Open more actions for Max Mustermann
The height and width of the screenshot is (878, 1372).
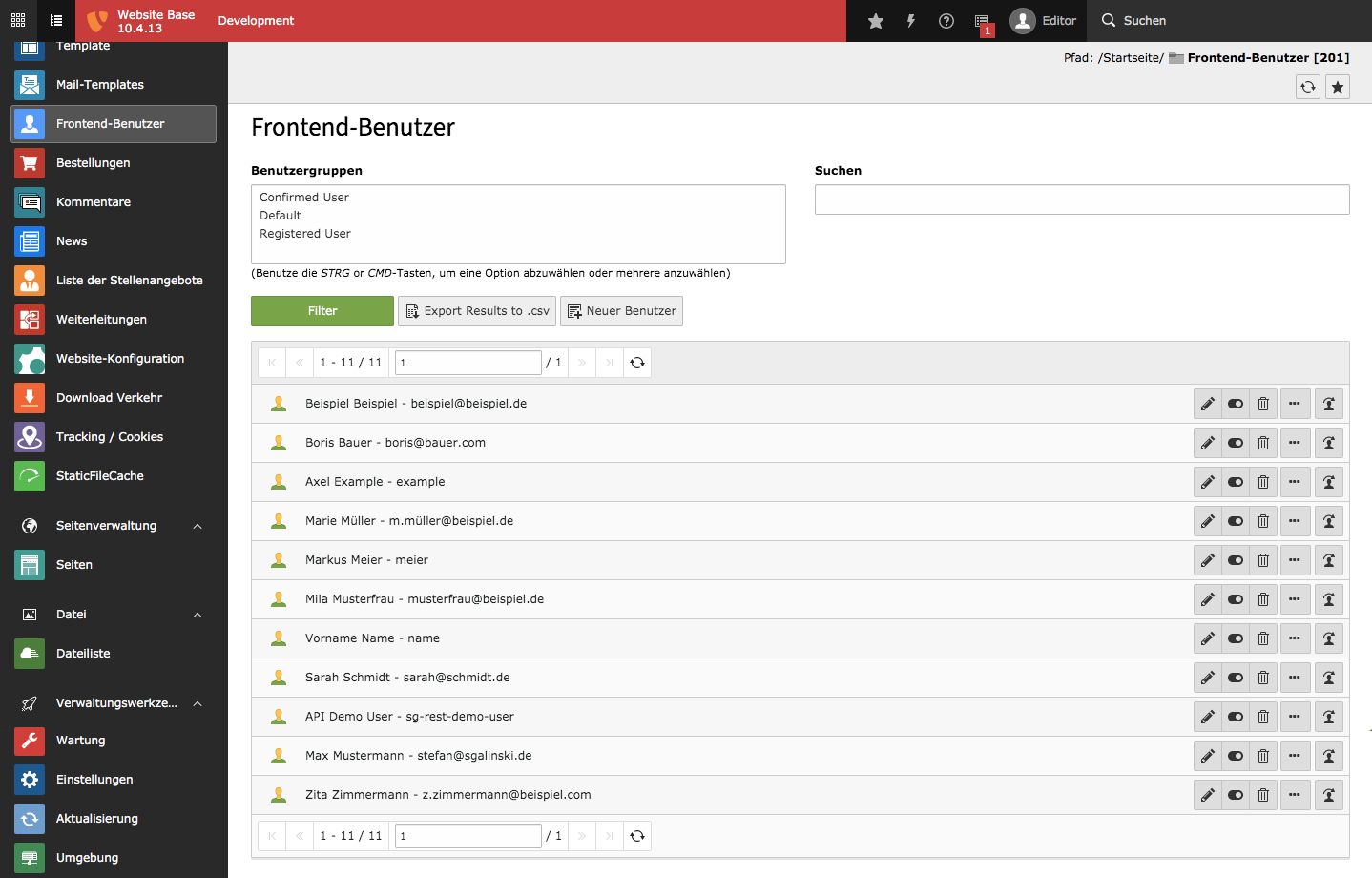pyautogui.click(x=1295, y=756)
